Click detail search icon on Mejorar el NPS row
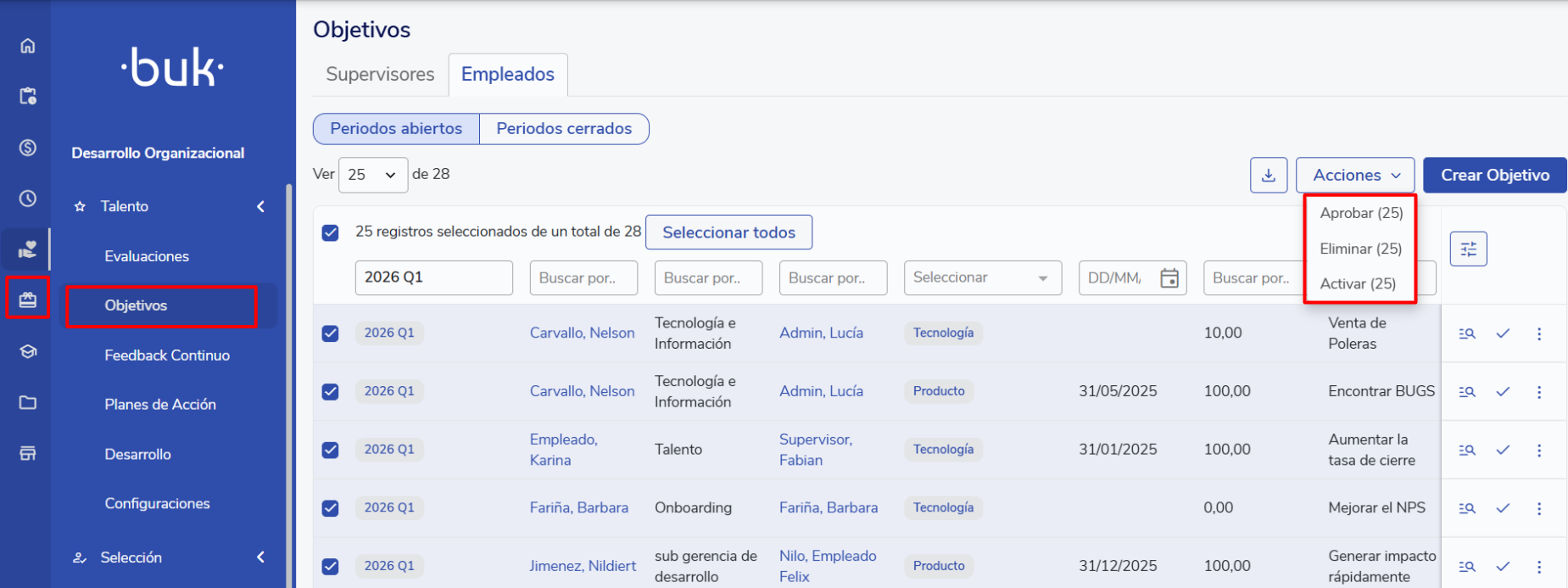 [1467, 508]
